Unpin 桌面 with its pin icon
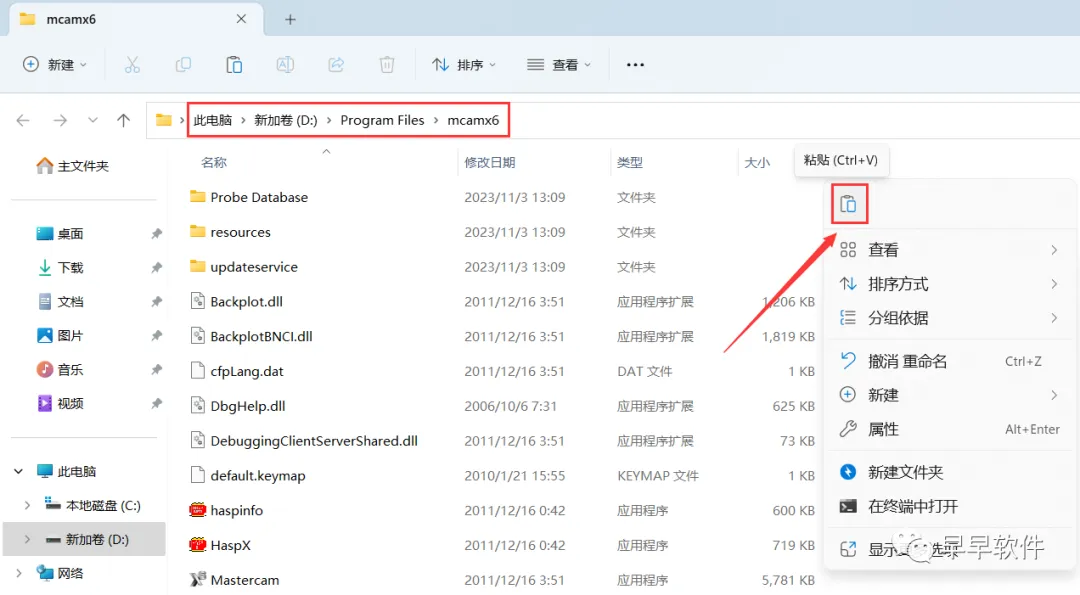 click(x=156, y=233)
